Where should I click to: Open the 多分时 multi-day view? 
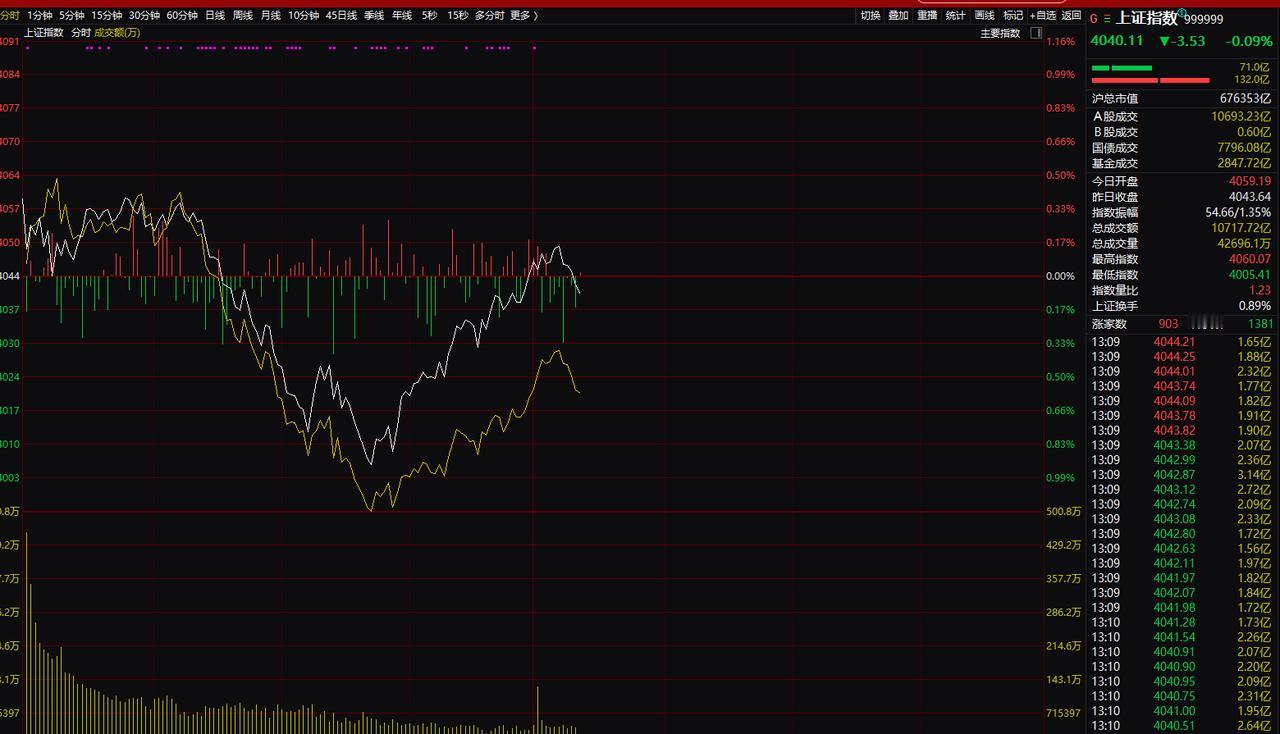pos(490,15)
